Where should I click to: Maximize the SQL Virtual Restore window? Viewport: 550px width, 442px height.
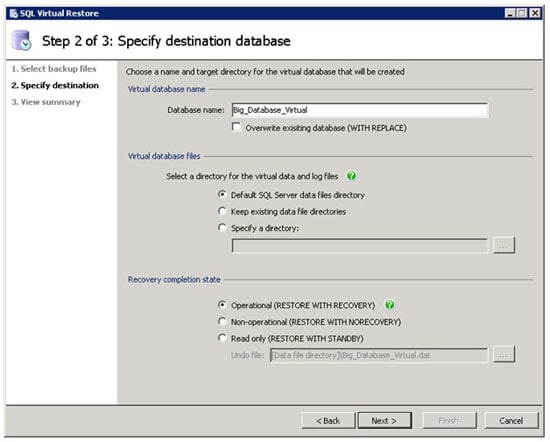[522, 13]
